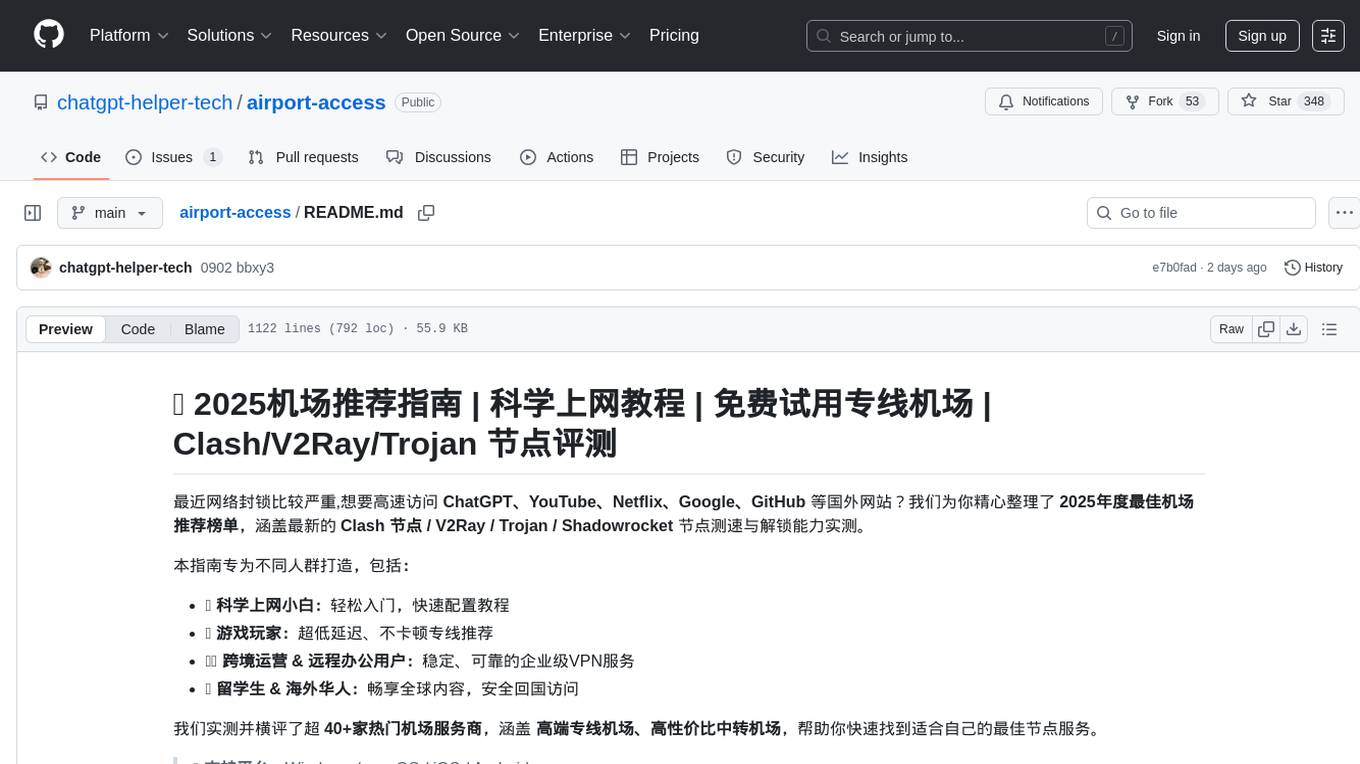Select the Preview view toggle
Screen dimensions: 1360x764
[x=66, y=329]
